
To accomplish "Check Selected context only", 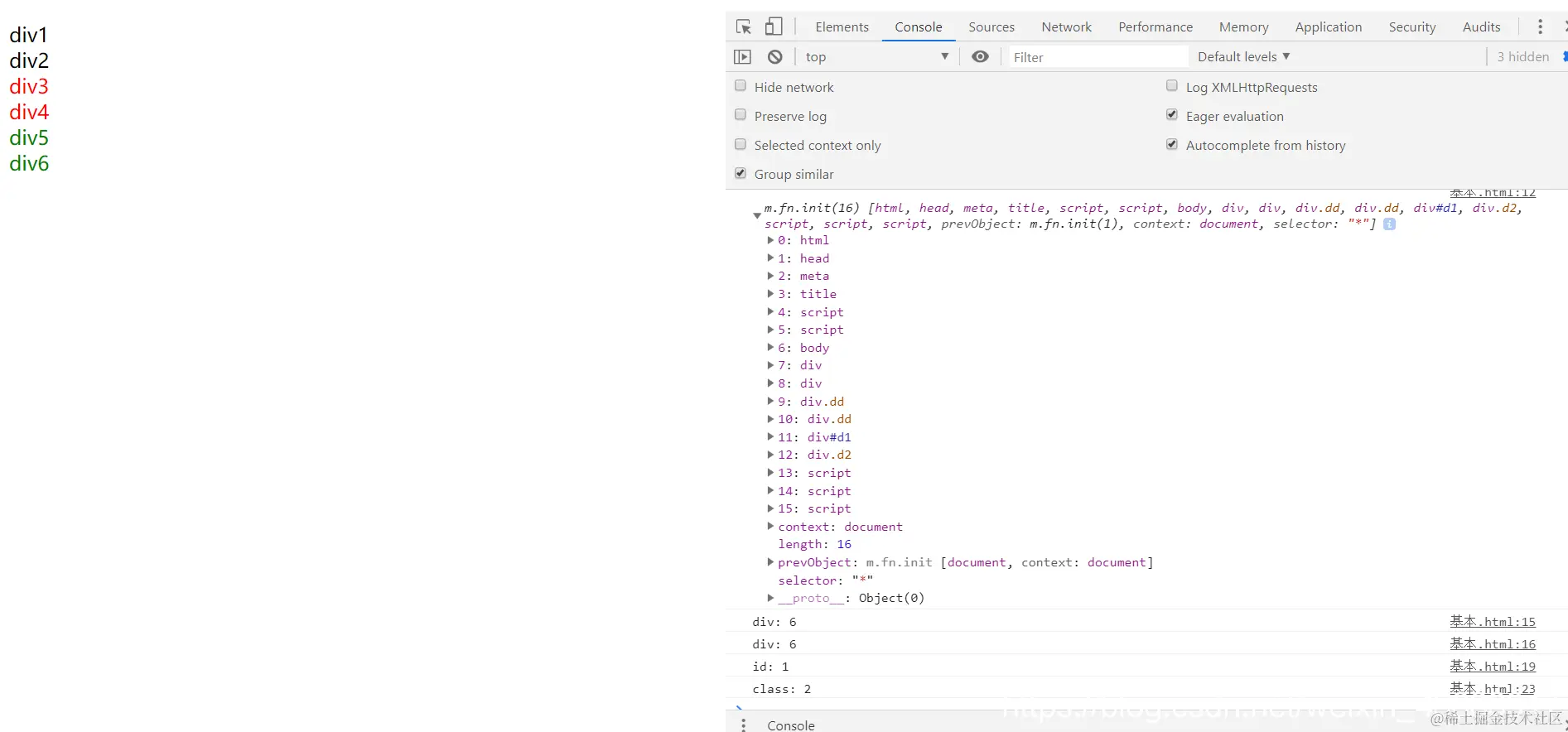I will pos(741,144).
